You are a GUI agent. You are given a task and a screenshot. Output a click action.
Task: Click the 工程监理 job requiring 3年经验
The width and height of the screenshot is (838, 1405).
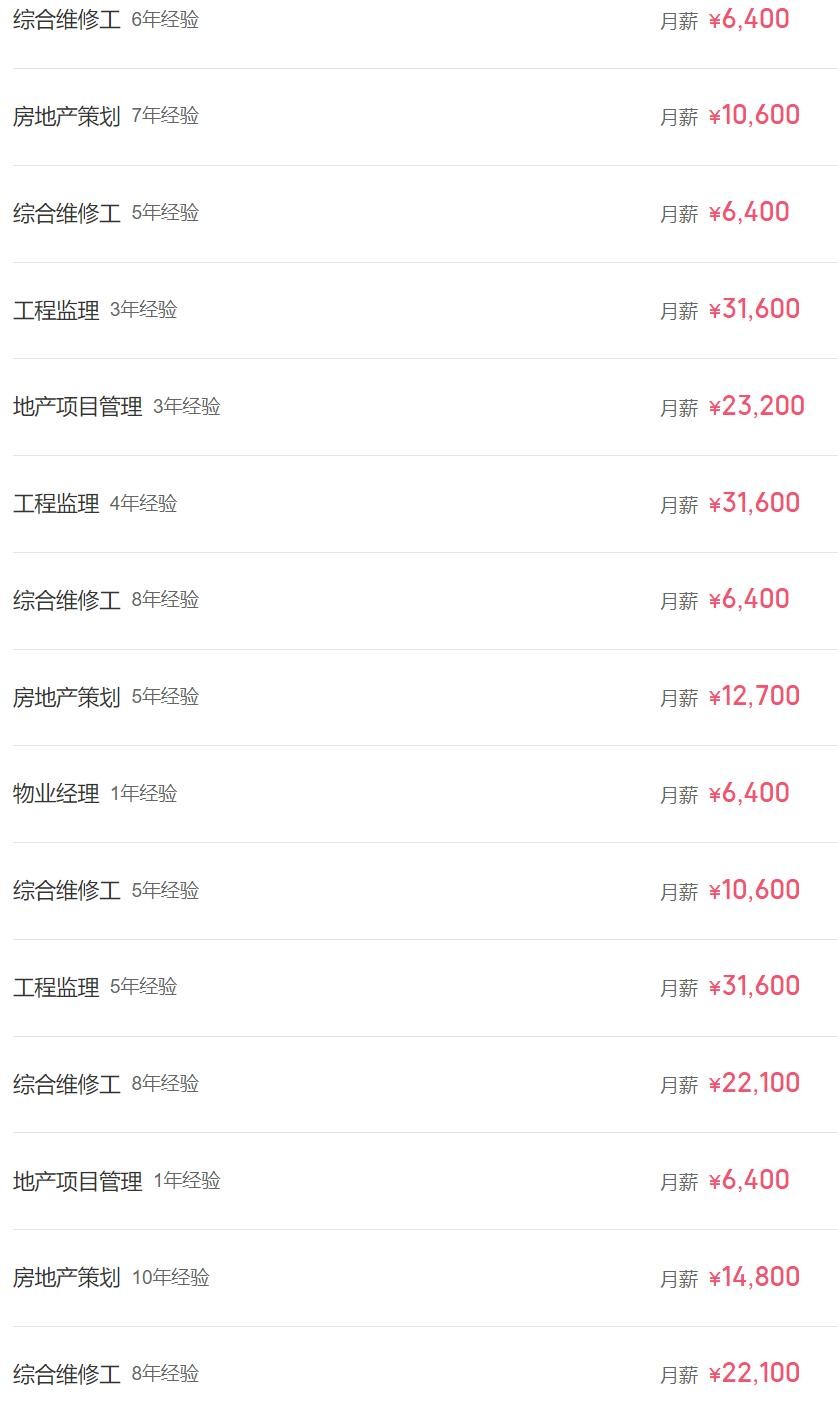[56, 311]
